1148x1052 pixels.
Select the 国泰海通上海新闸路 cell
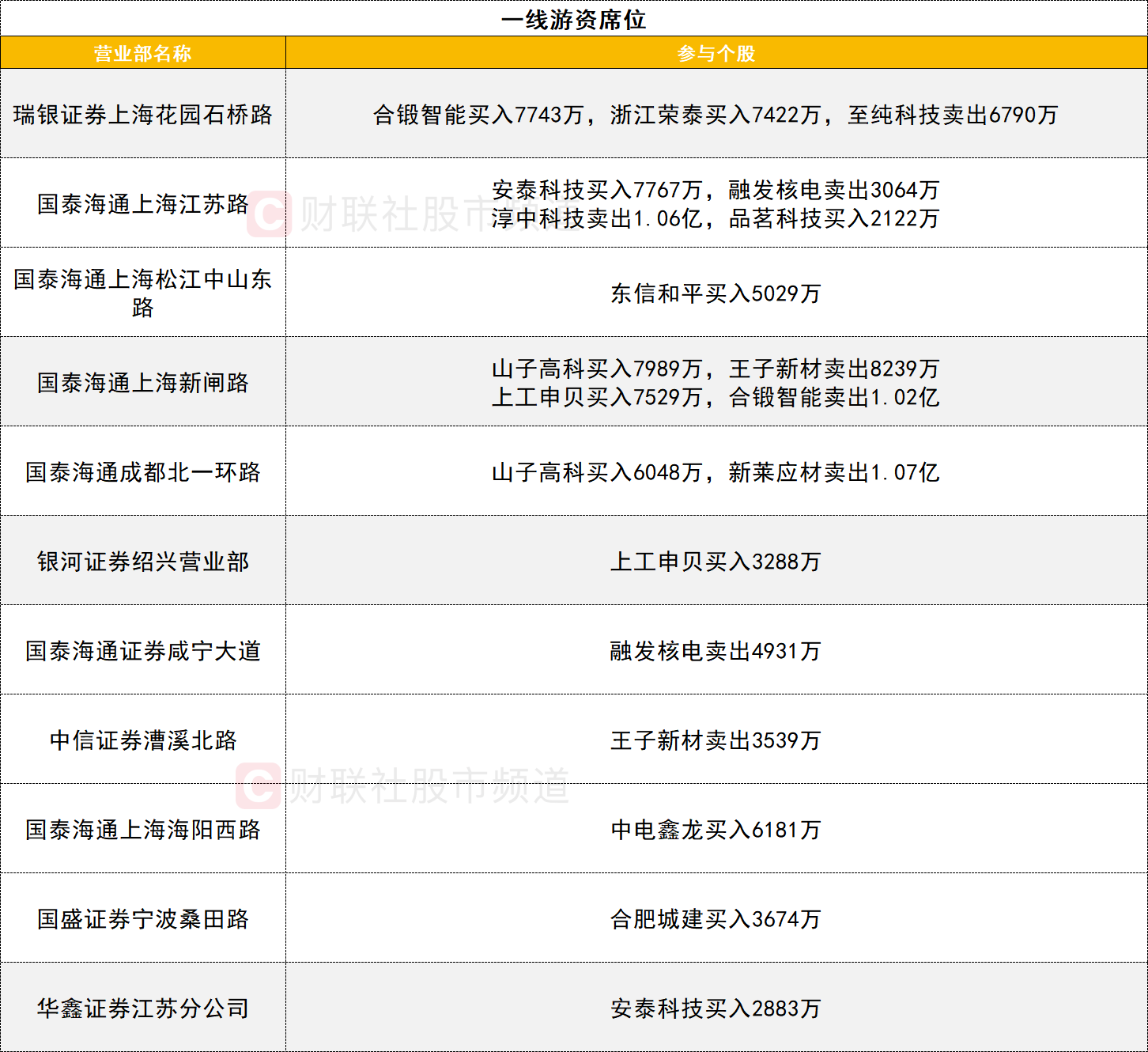click(143, 383)
